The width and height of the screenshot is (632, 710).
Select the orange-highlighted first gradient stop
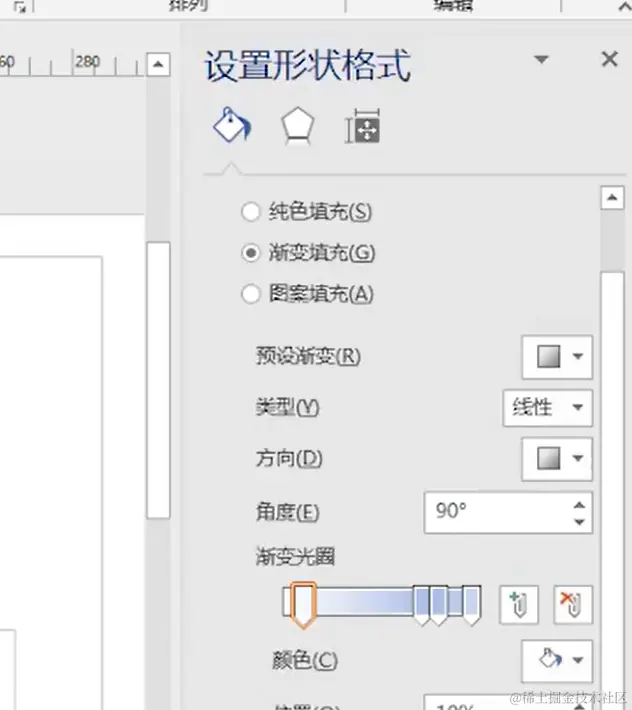coord(303,605)
